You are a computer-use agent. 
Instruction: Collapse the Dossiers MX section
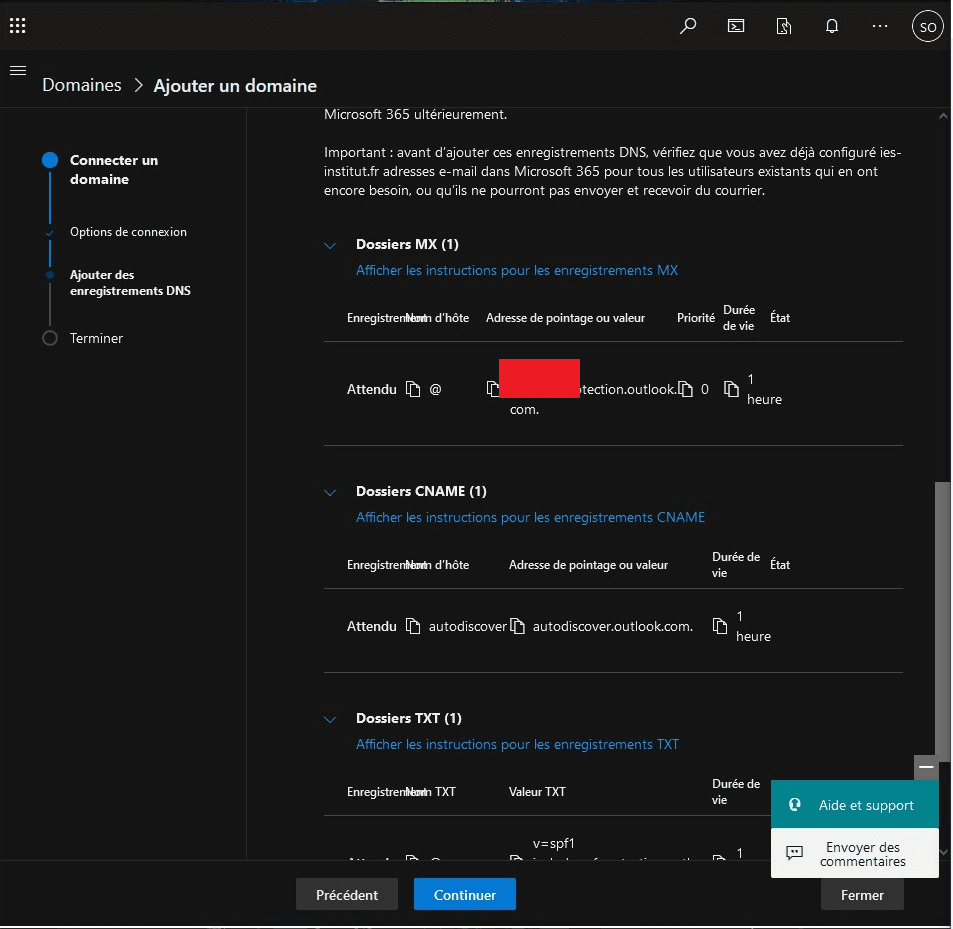coord(330,245)
